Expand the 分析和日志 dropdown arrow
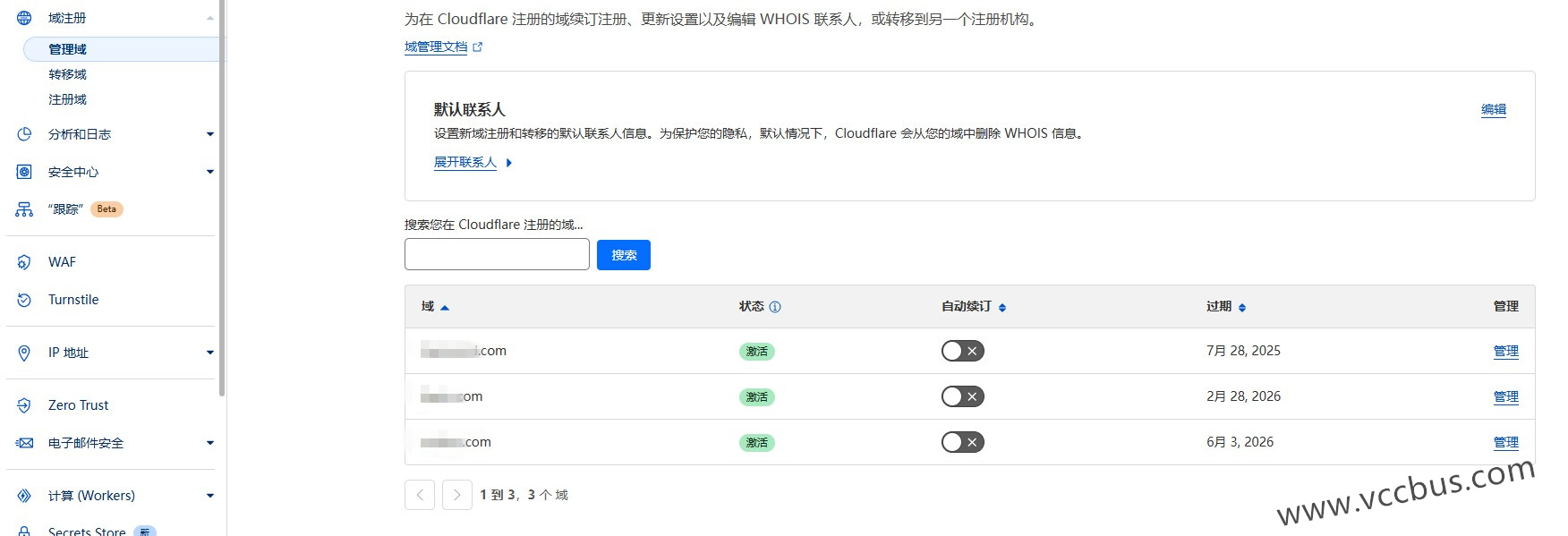This screenshot has width=1568, height=536. click(210, 134)
